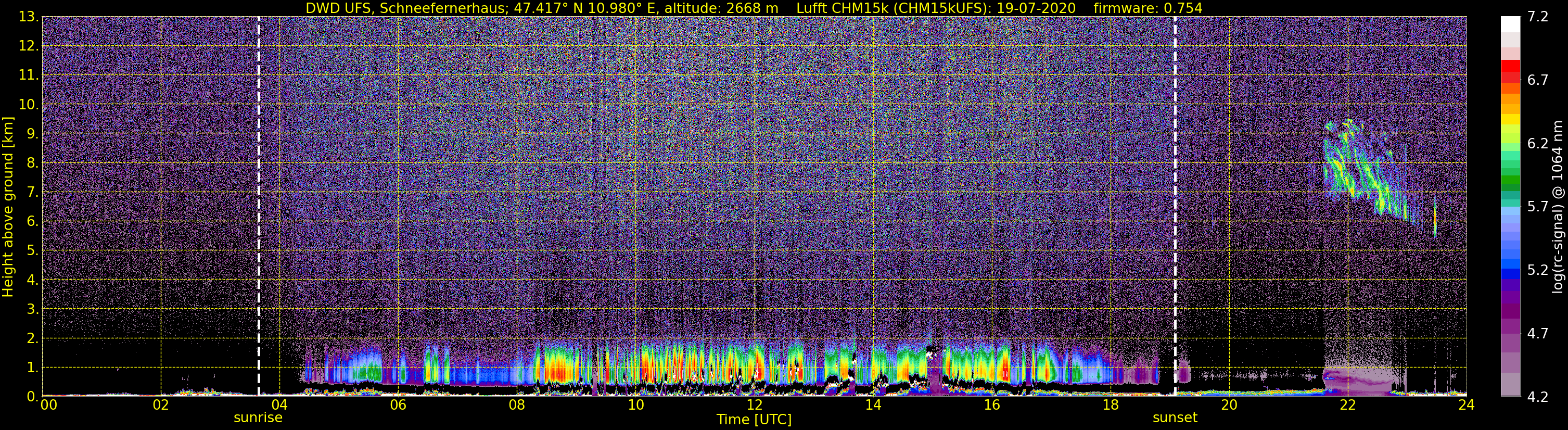Image resolution: width=1568 pixels, height=430 pixels.
Task: Click the height axis tick '5.'
Action: [32, 251]
